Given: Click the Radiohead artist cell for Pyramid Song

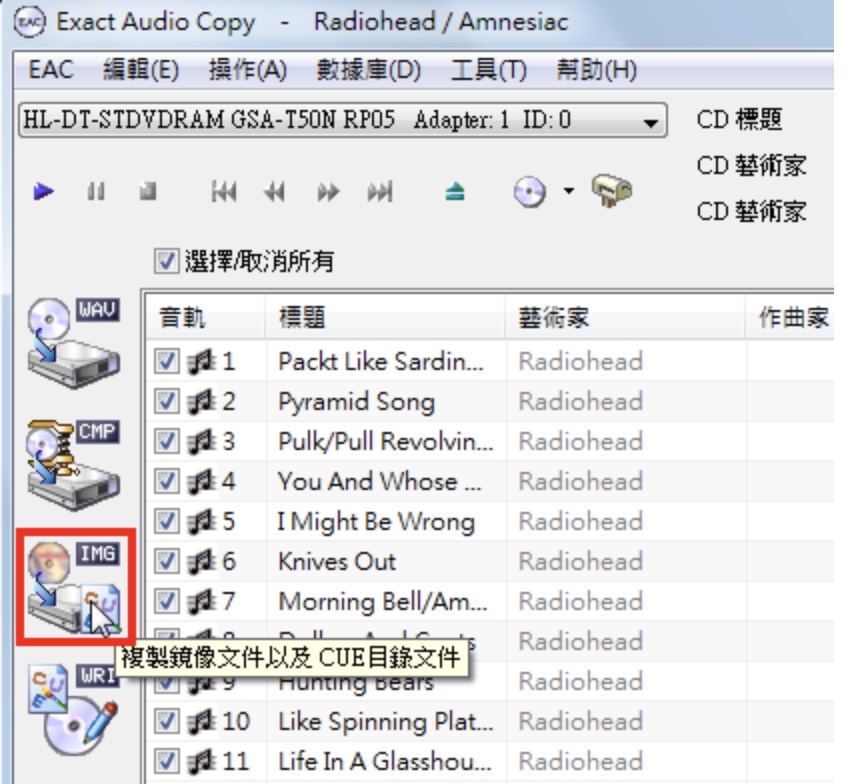Looking at the screenshot, I should point(581,401).
